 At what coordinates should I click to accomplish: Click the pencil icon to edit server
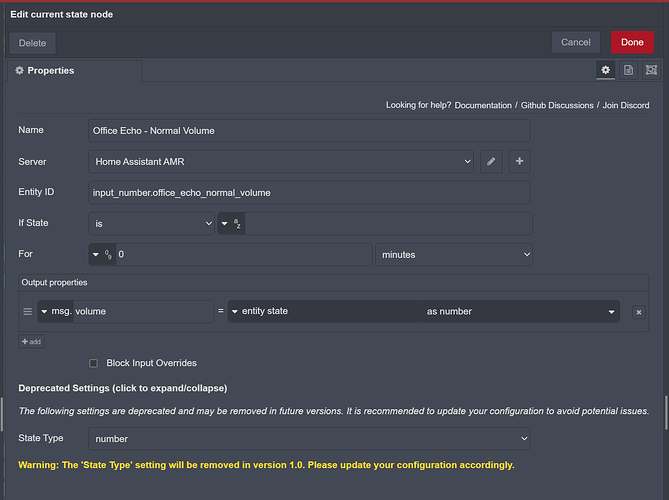(491, 161)
